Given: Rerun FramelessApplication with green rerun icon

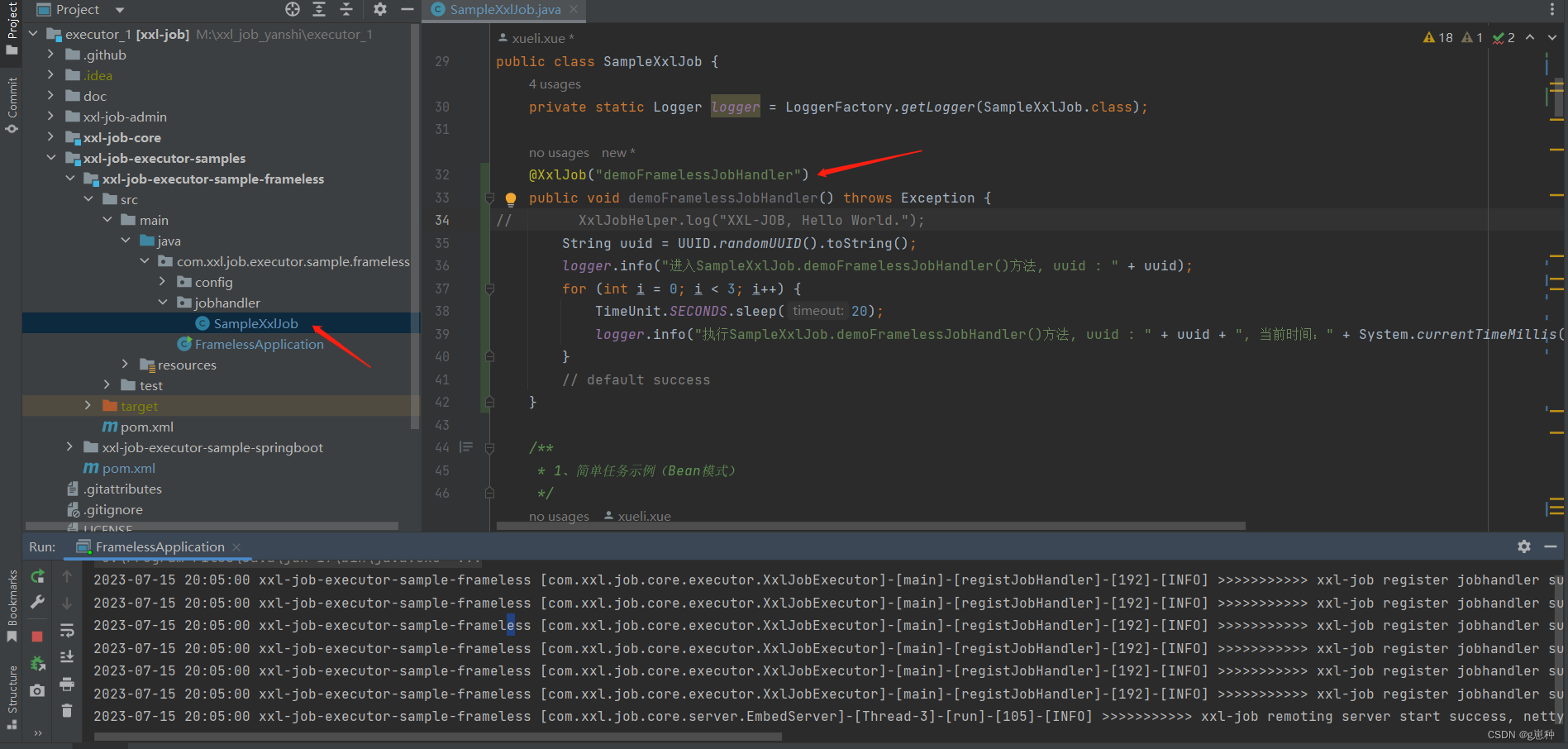Looking at the screenshot, I should click(x=37, y=576).
